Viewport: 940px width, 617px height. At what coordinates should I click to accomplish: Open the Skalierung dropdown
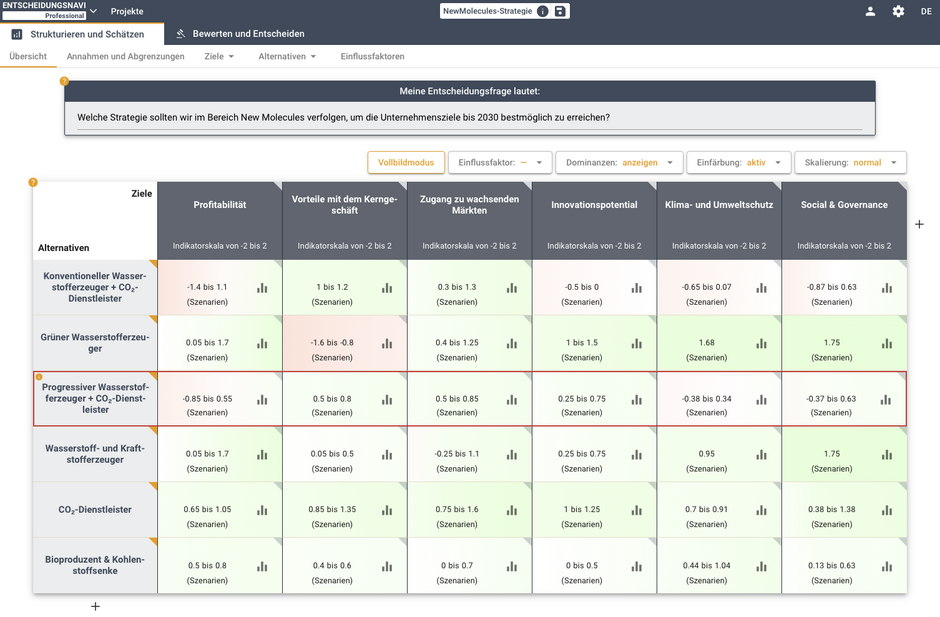point(852,162)
